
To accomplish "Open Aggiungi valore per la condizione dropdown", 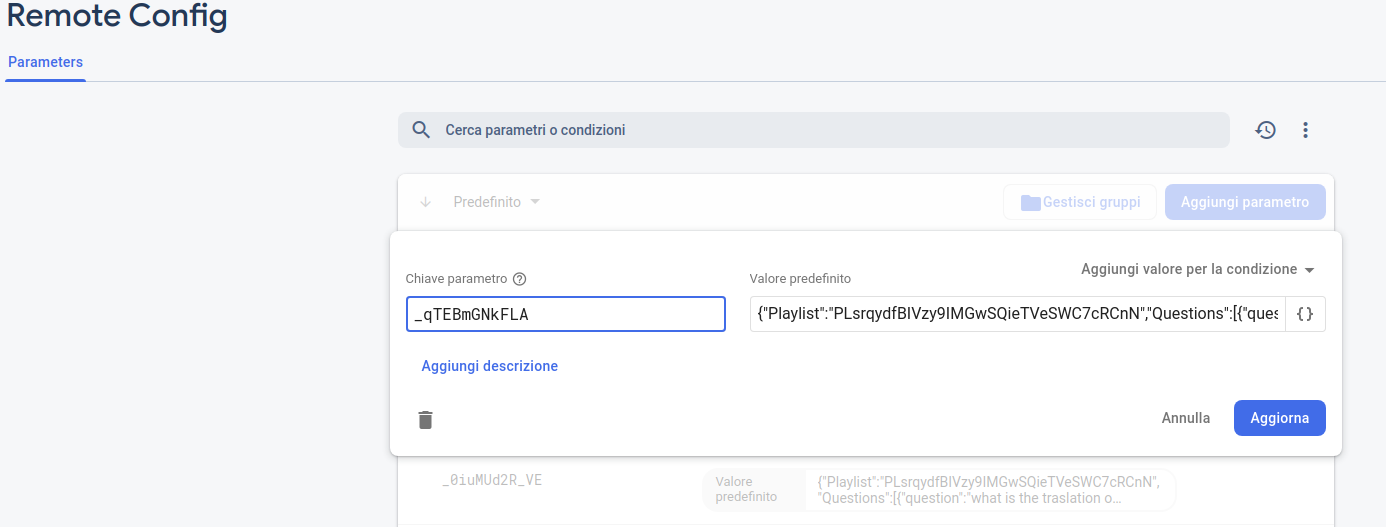I will (x=1197, y=269).
